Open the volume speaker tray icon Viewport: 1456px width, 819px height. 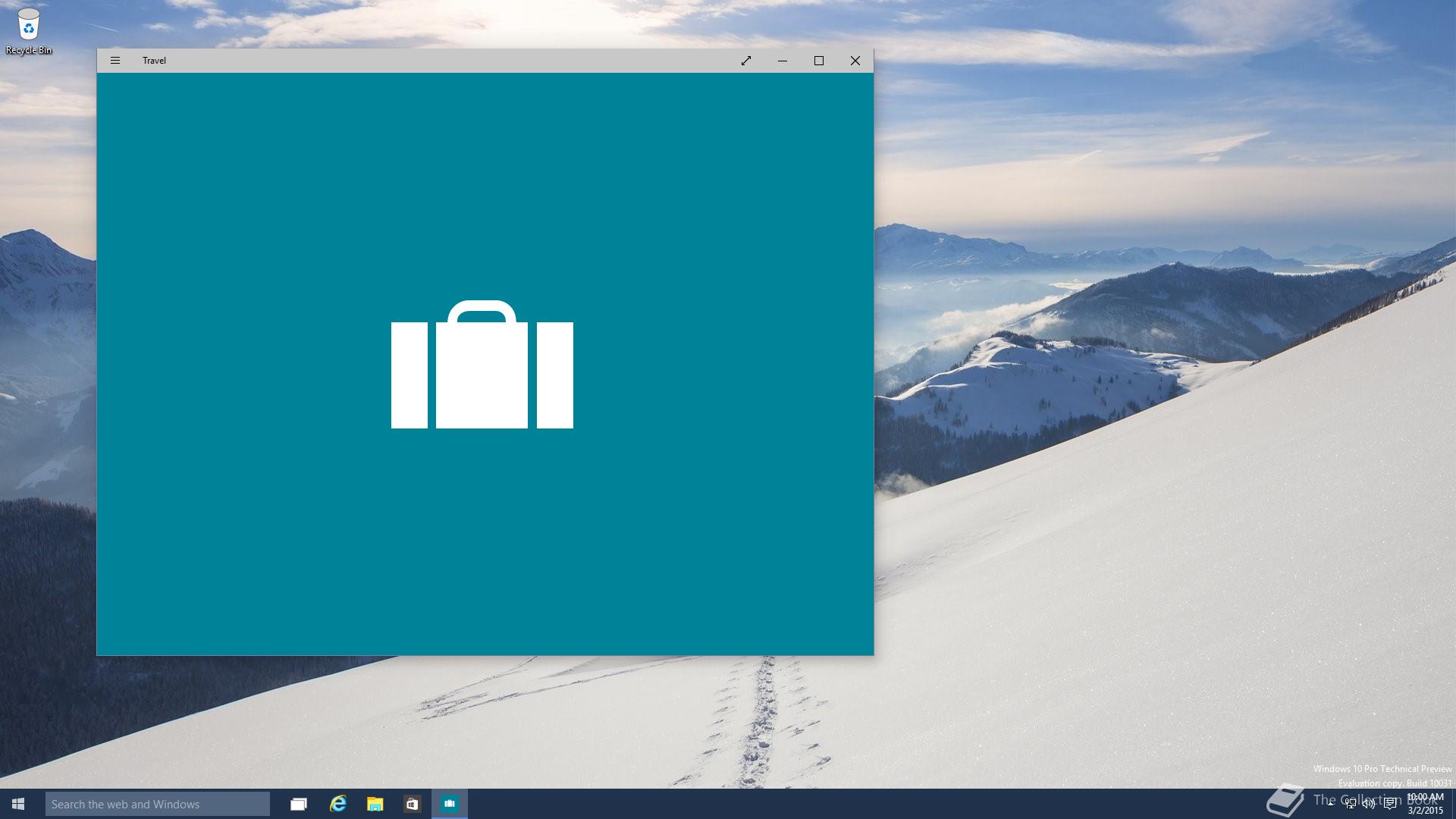pos(1370,804)
